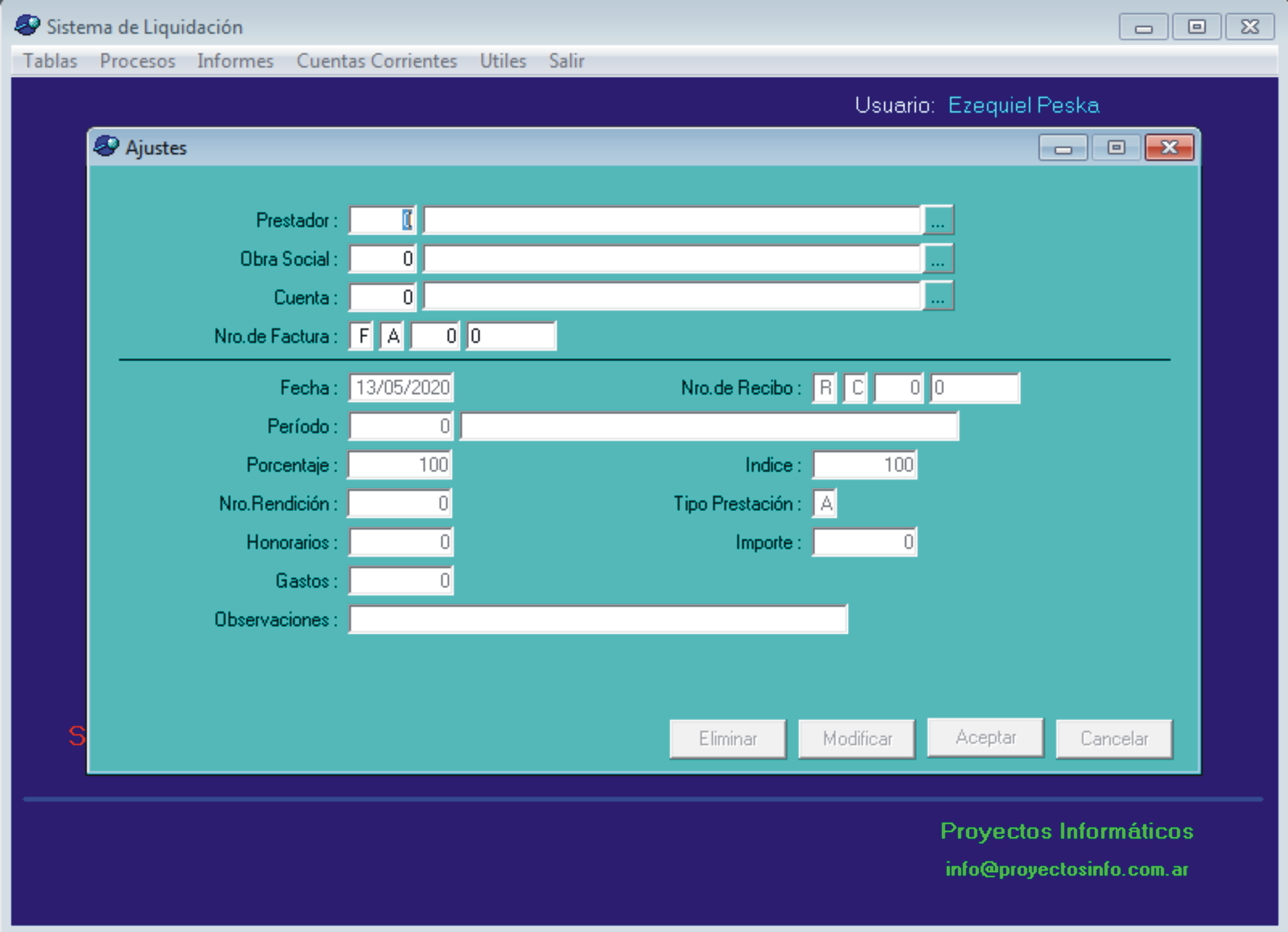Focus the Prestador code field
The width and height of the screenshot is (1288, 932).
(382, 220)
